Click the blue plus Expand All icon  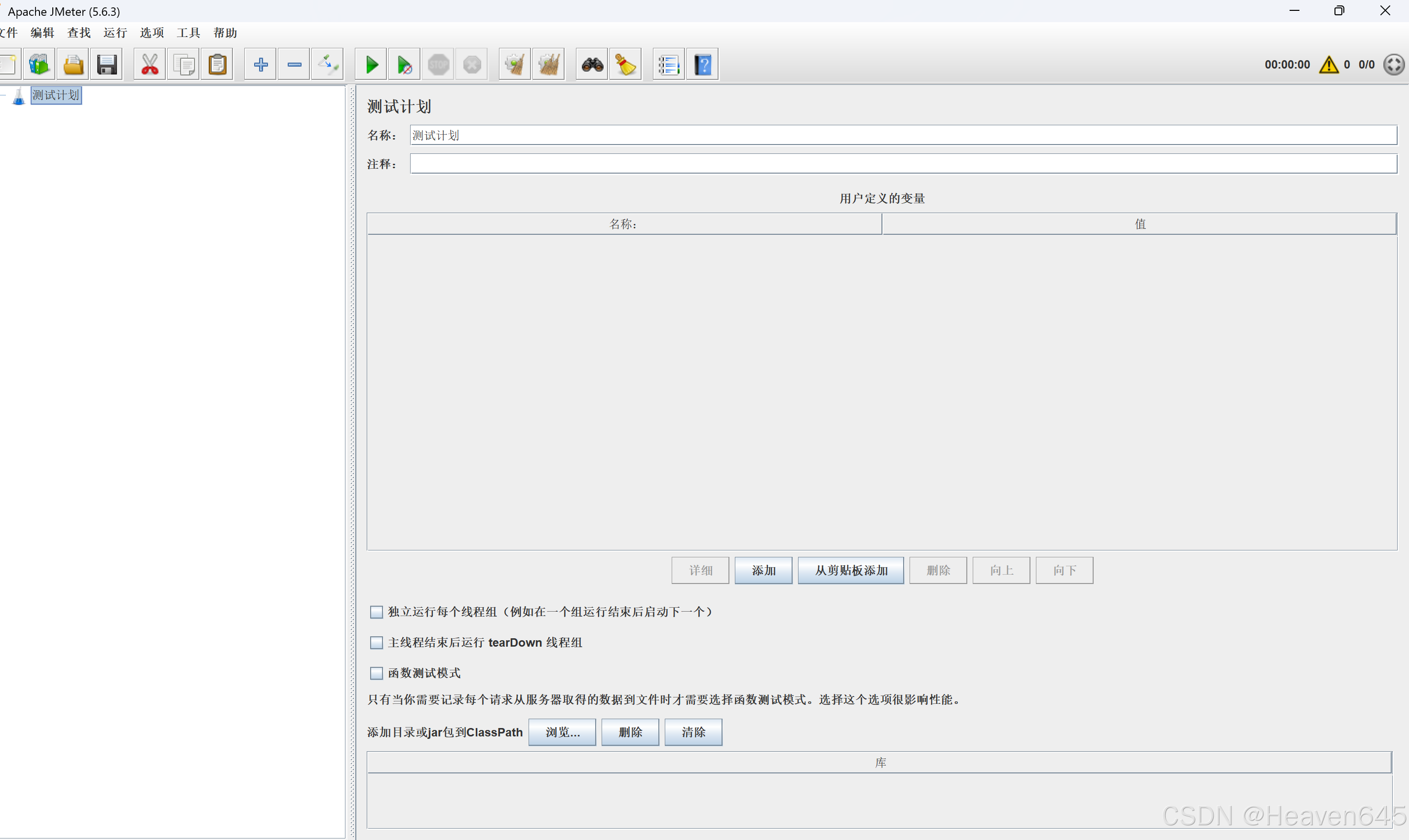[261, 65]
